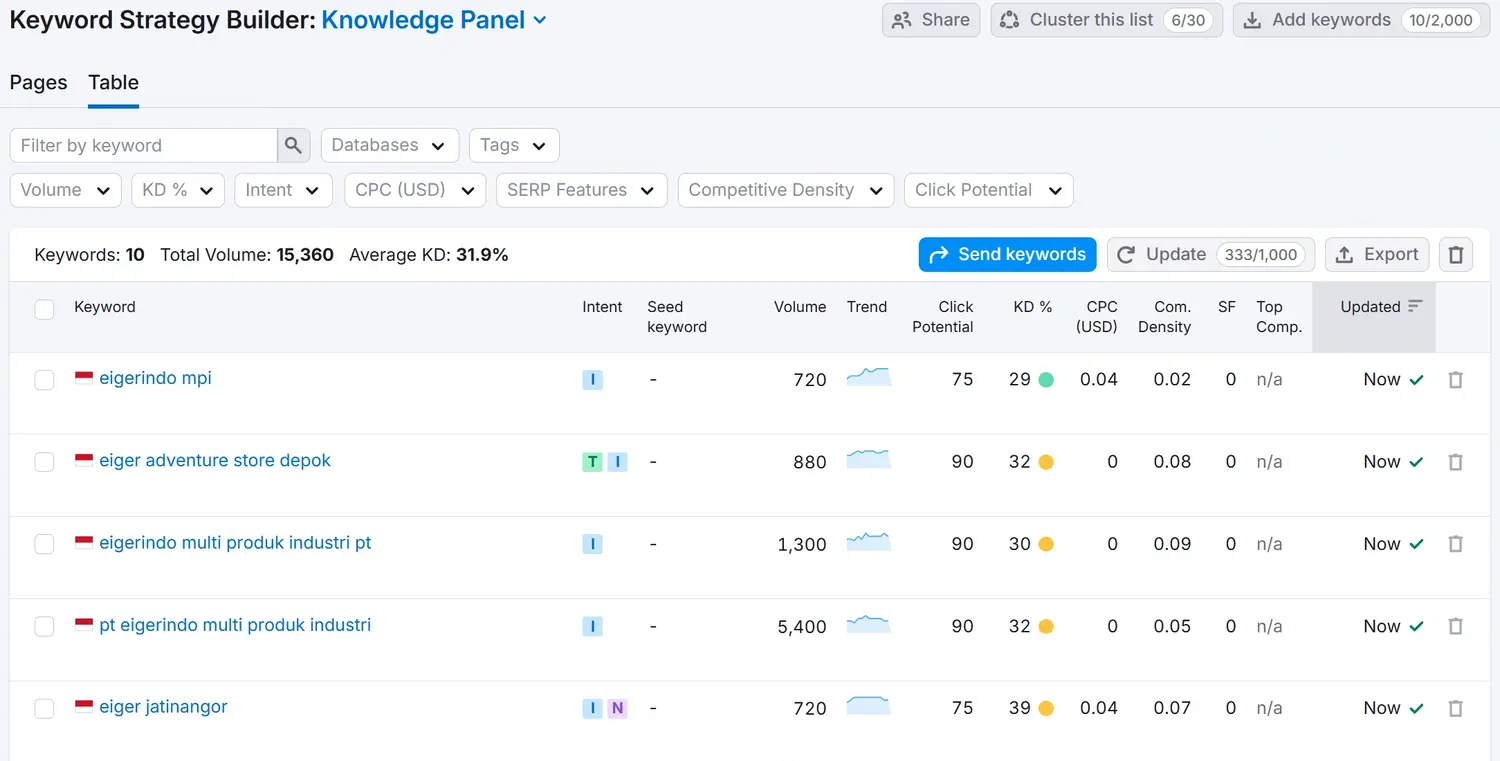1500x761 pixels.
Task: Open eigerindo multi produk industri pt link
Action: tap(235, 543)
